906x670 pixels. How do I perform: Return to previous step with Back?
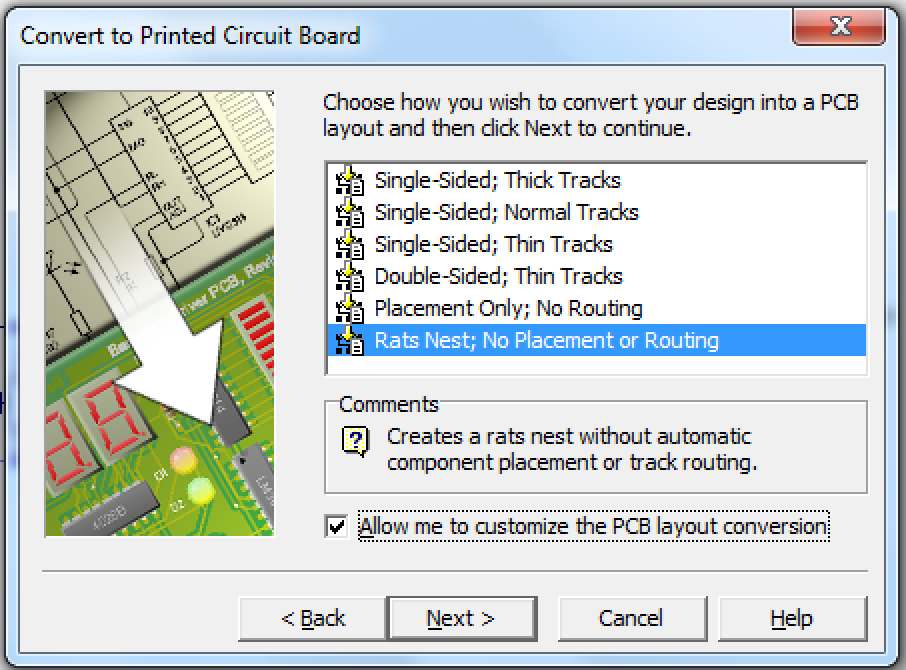coord(313,619)
